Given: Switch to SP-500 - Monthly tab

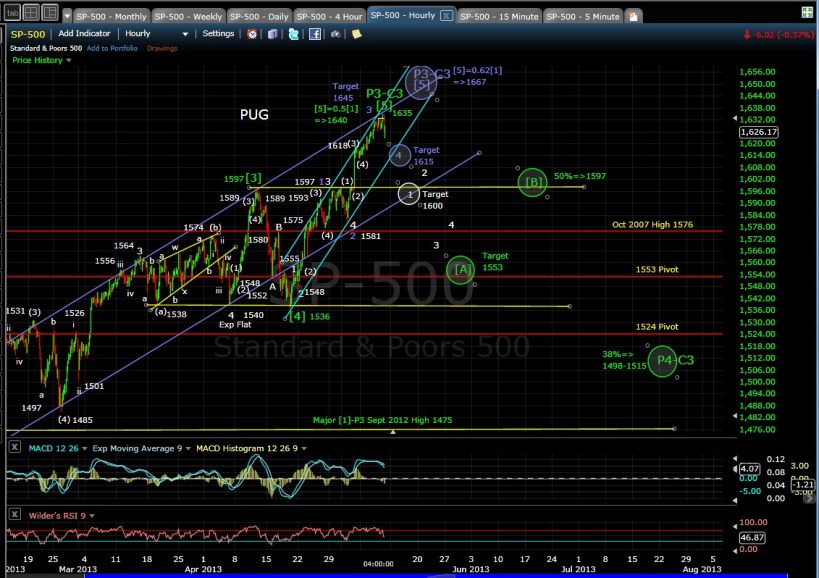Looking at the screenshot, I should coord(111,16).
